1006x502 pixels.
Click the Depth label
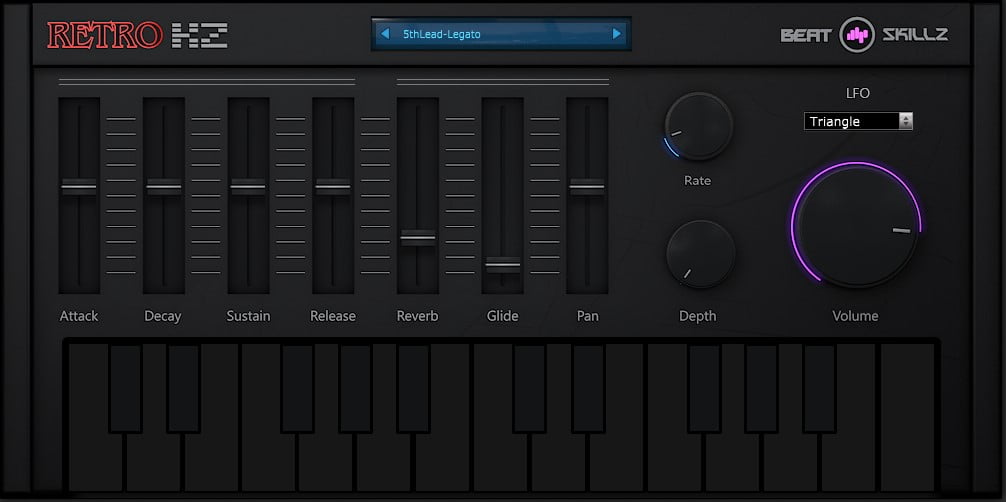tap(698, 316)
